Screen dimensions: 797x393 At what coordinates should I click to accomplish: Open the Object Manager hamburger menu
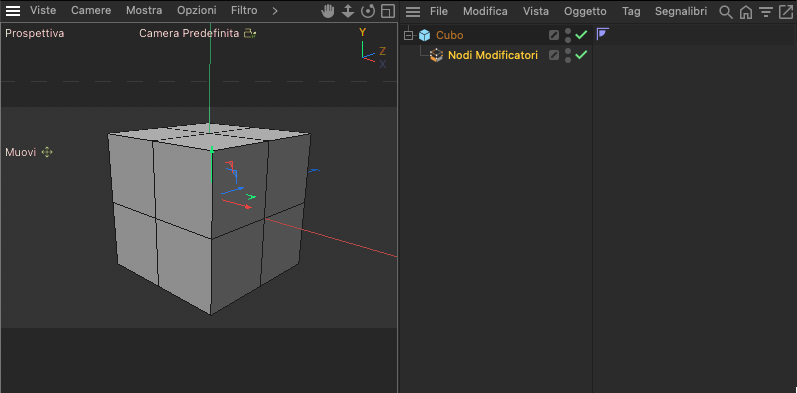pos(413,11)
